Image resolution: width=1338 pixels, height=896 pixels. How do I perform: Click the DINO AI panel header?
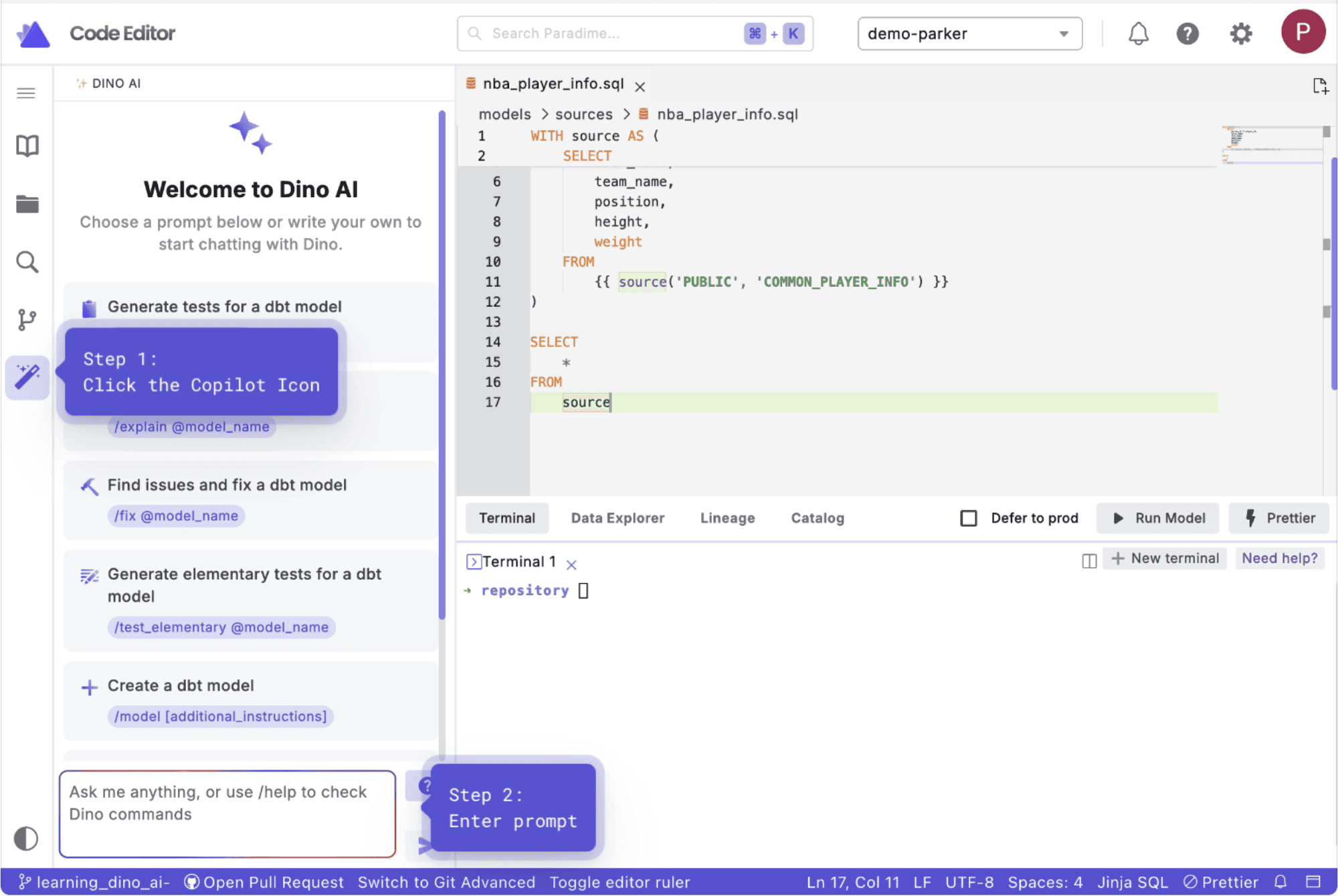pyautogui.click(x=108, y=84)
